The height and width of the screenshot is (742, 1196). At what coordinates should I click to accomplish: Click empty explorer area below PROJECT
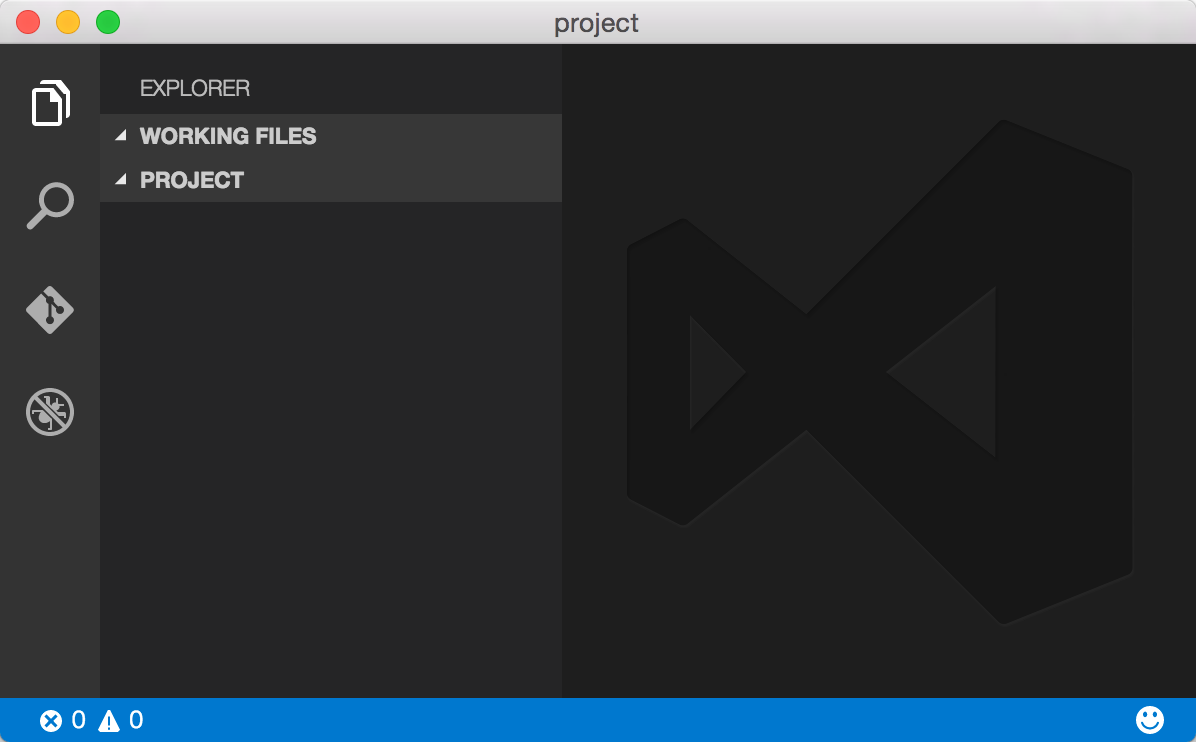click(330, 450)
